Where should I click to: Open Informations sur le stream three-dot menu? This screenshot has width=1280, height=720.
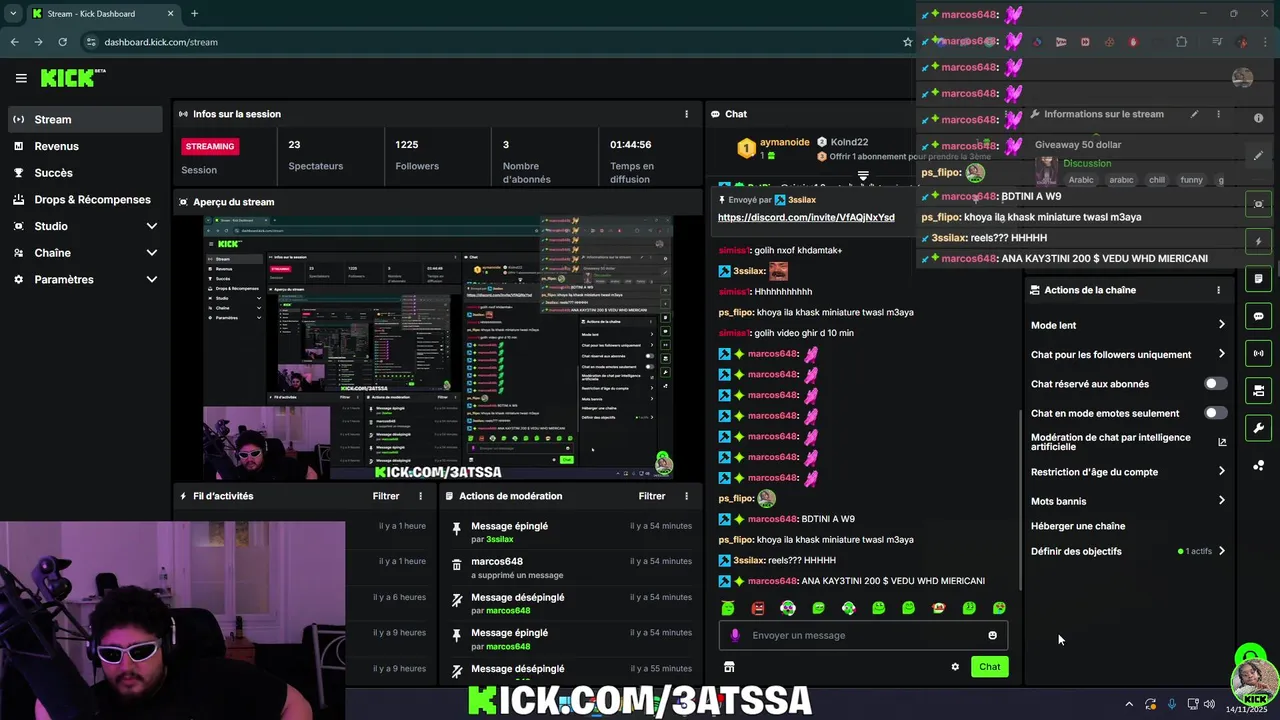[x=1218, y=114]
